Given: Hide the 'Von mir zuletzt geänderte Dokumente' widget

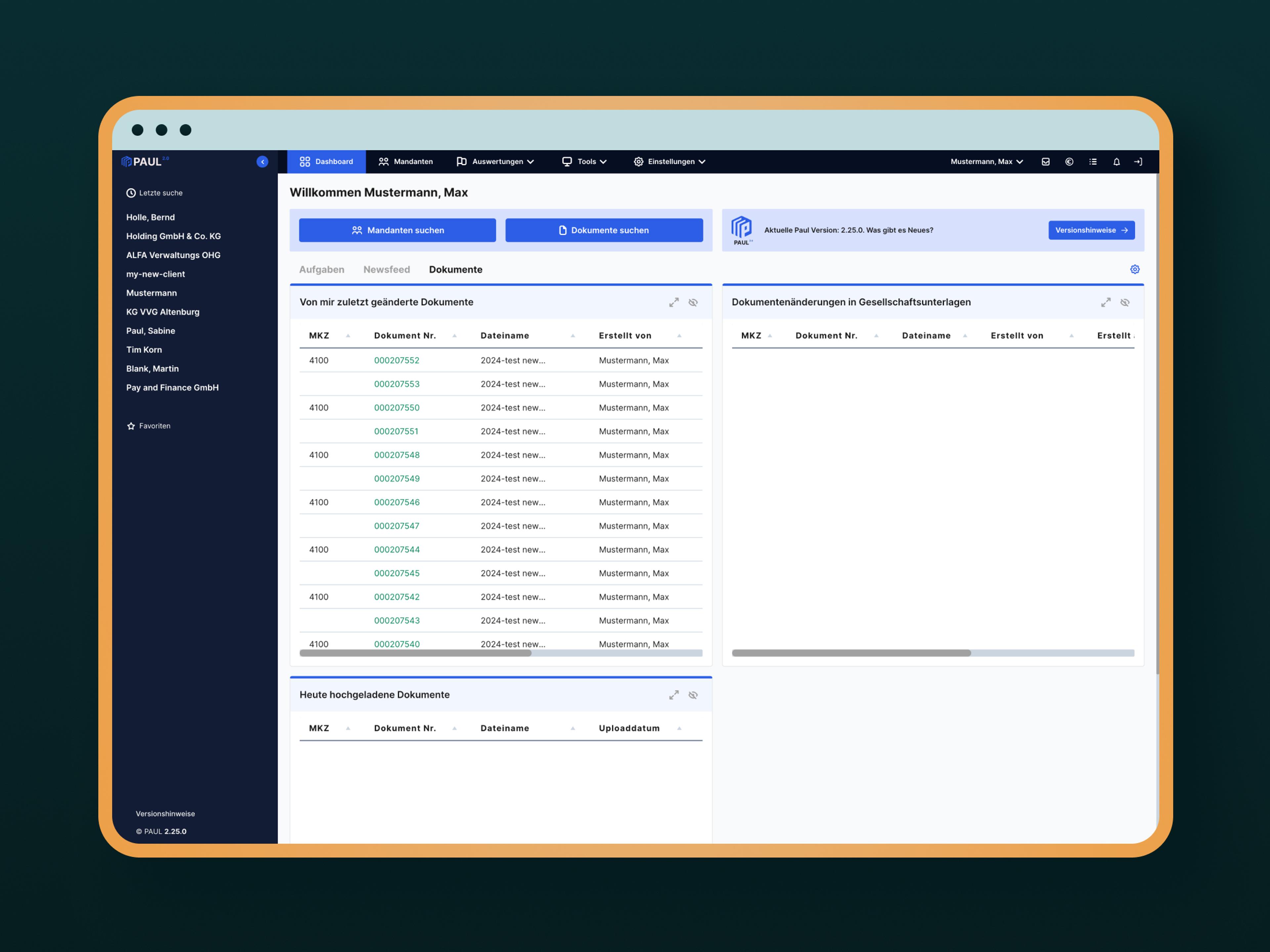Looking at the screenshot, I should coord(693,302).
